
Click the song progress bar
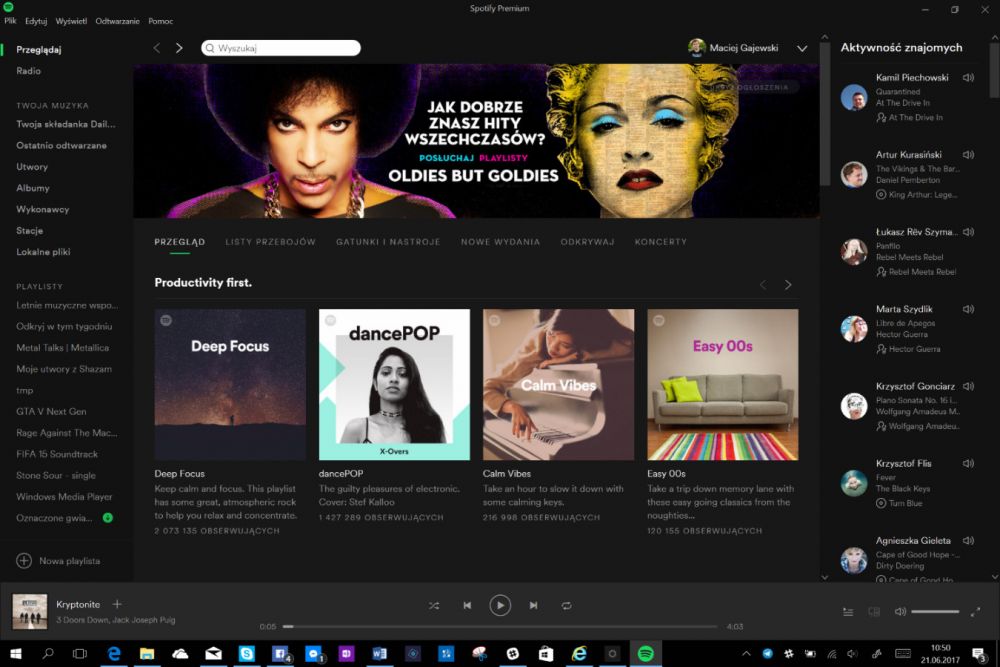(x=500, y=626)
